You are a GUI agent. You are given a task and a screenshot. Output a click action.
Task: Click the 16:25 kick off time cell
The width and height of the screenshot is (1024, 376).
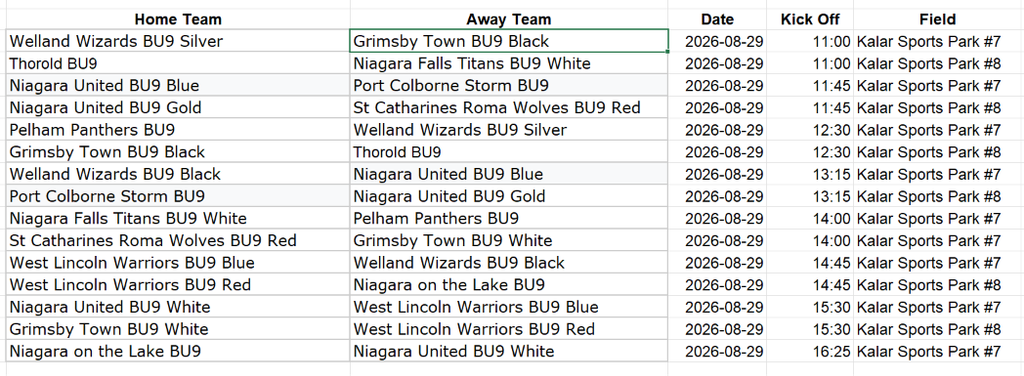[x=810, y=351]
